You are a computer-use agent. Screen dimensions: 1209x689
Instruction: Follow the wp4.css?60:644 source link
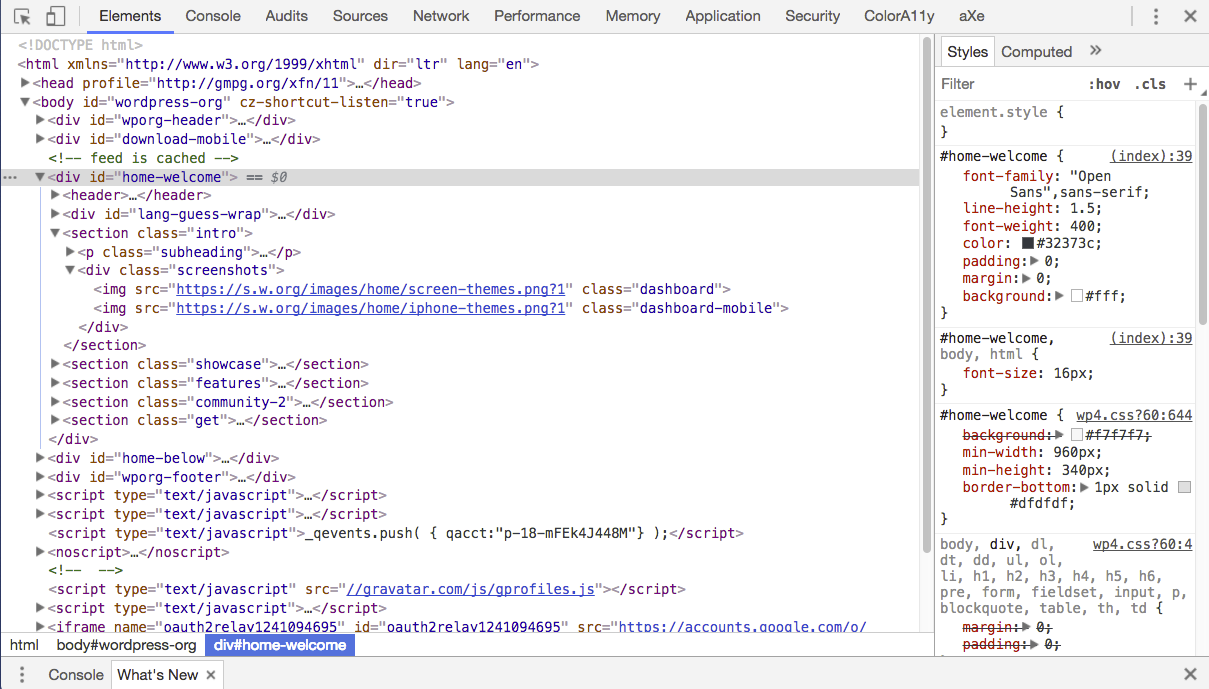(1134, 414)
